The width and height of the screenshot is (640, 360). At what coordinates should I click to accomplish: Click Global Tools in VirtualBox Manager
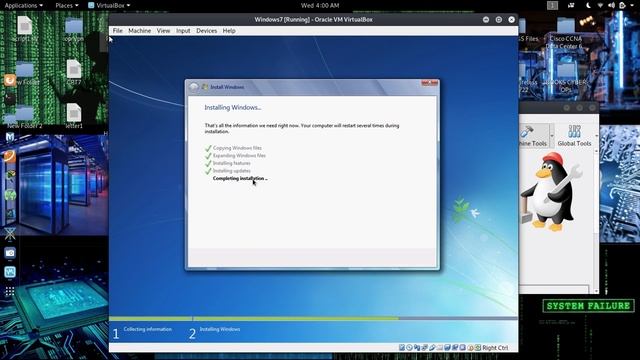tap(574, 136)
